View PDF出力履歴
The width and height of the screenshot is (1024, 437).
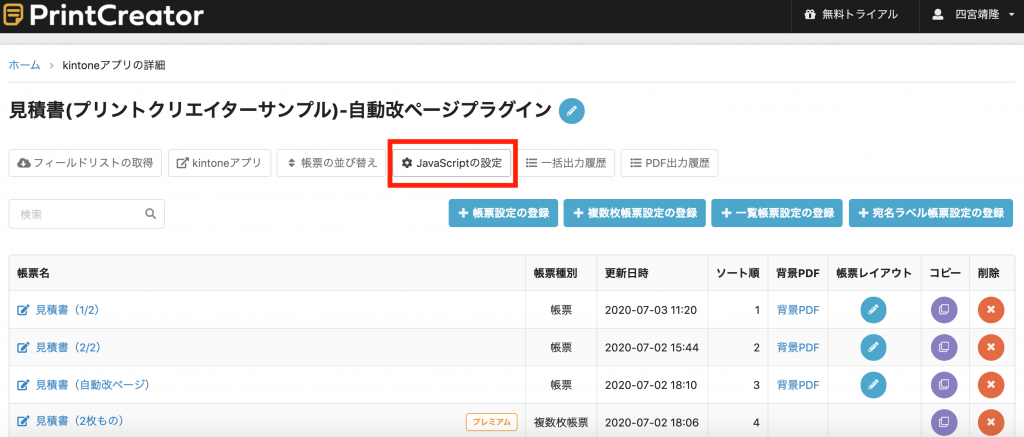(669, 163)
